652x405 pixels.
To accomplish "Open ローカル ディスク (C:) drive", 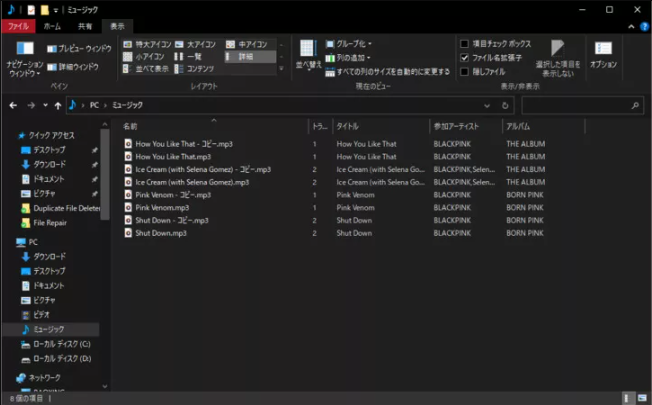I will 56,344.
